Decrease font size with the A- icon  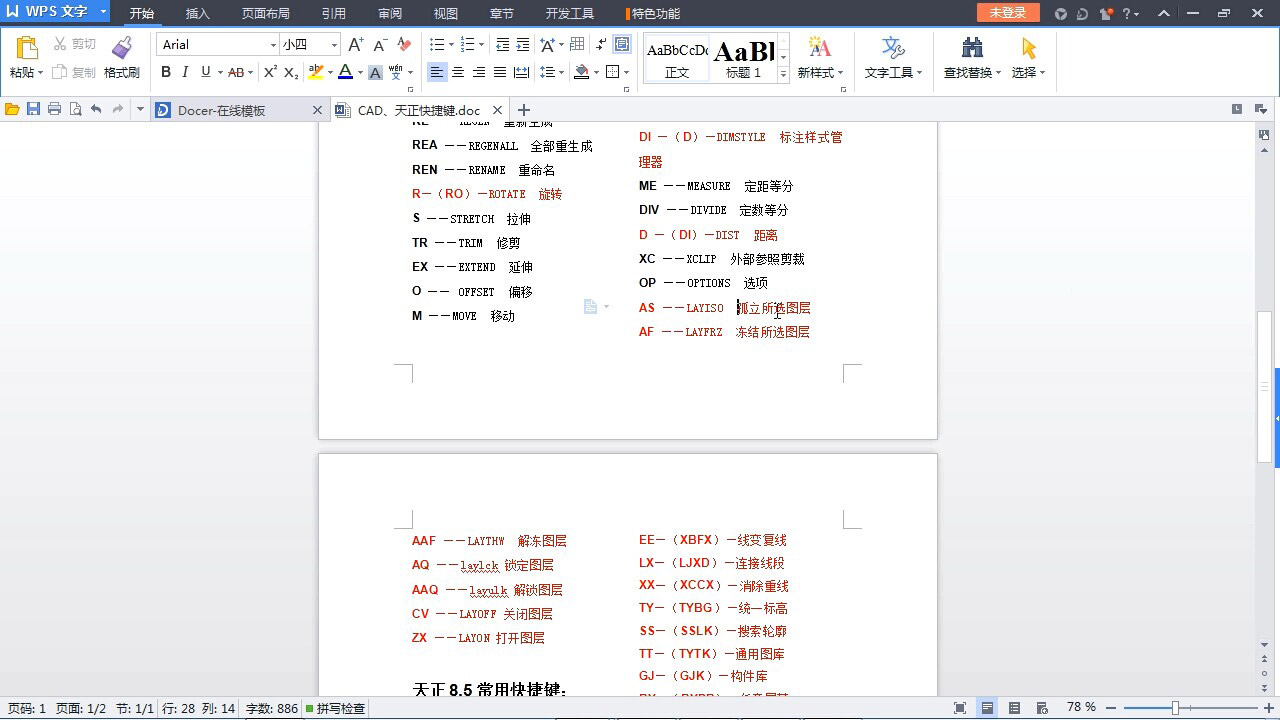click(379, 44)
